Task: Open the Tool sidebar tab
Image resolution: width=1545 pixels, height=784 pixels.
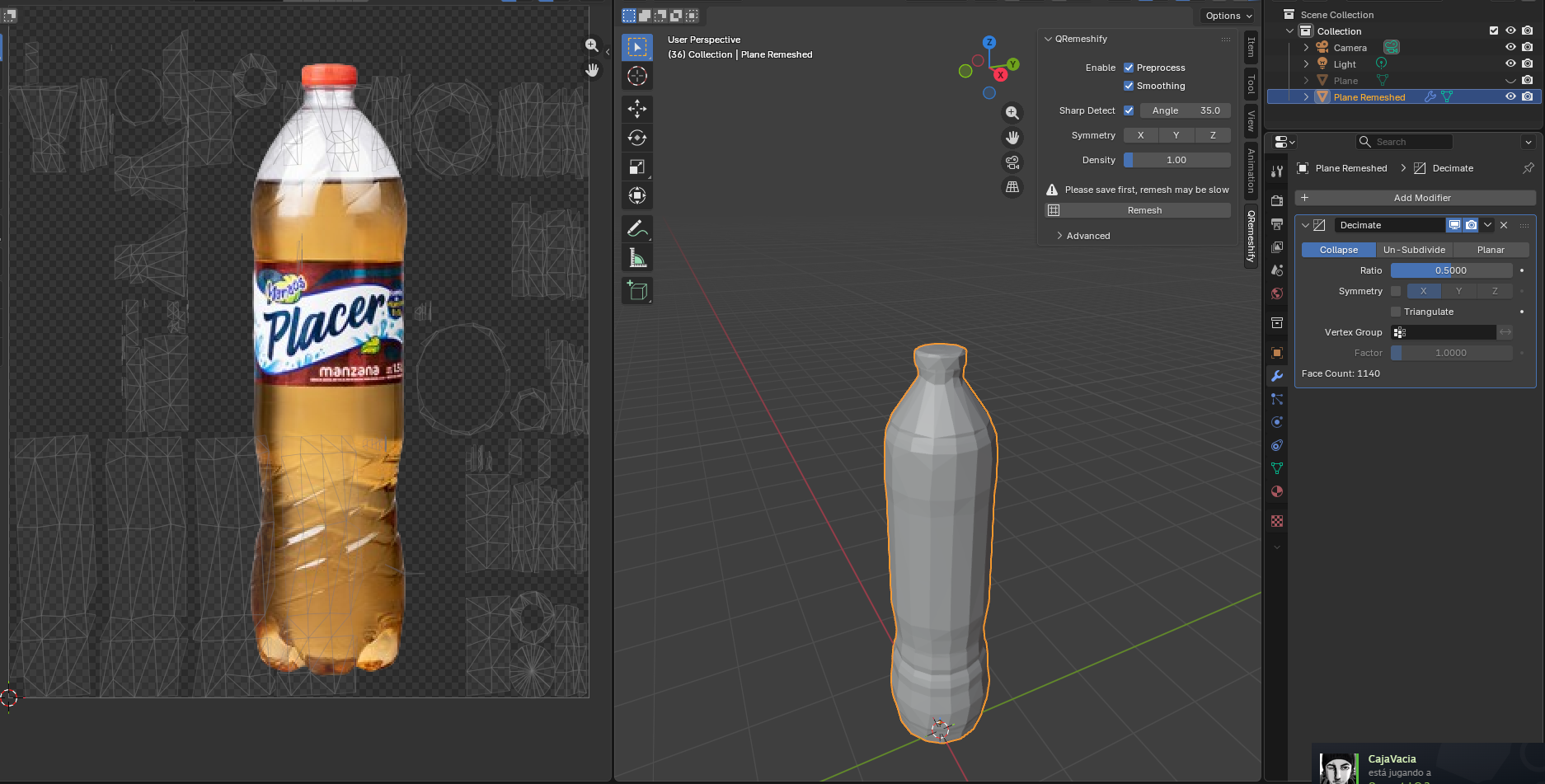Action: 1251,83
